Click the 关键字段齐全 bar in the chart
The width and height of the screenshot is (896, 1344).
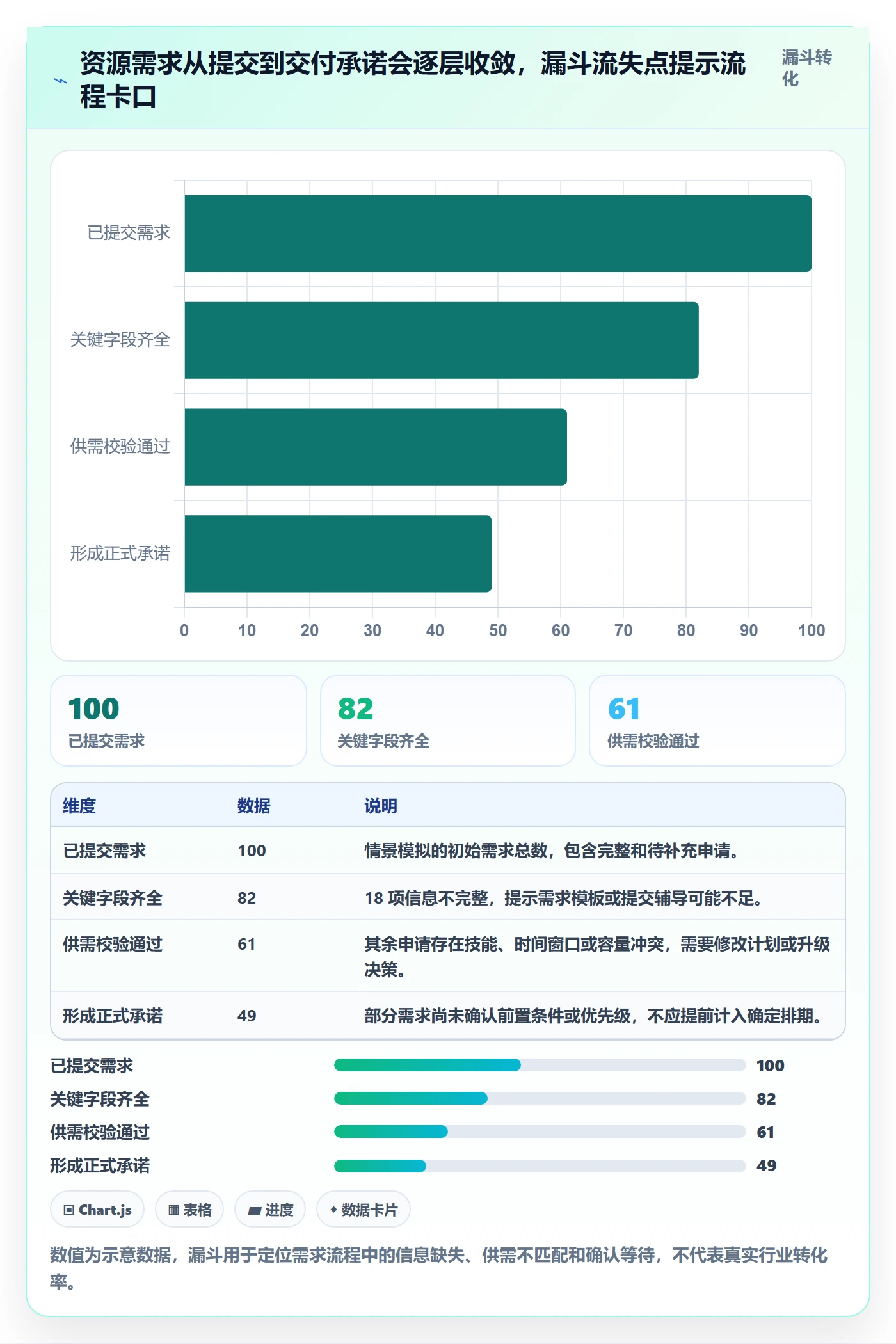442,340
